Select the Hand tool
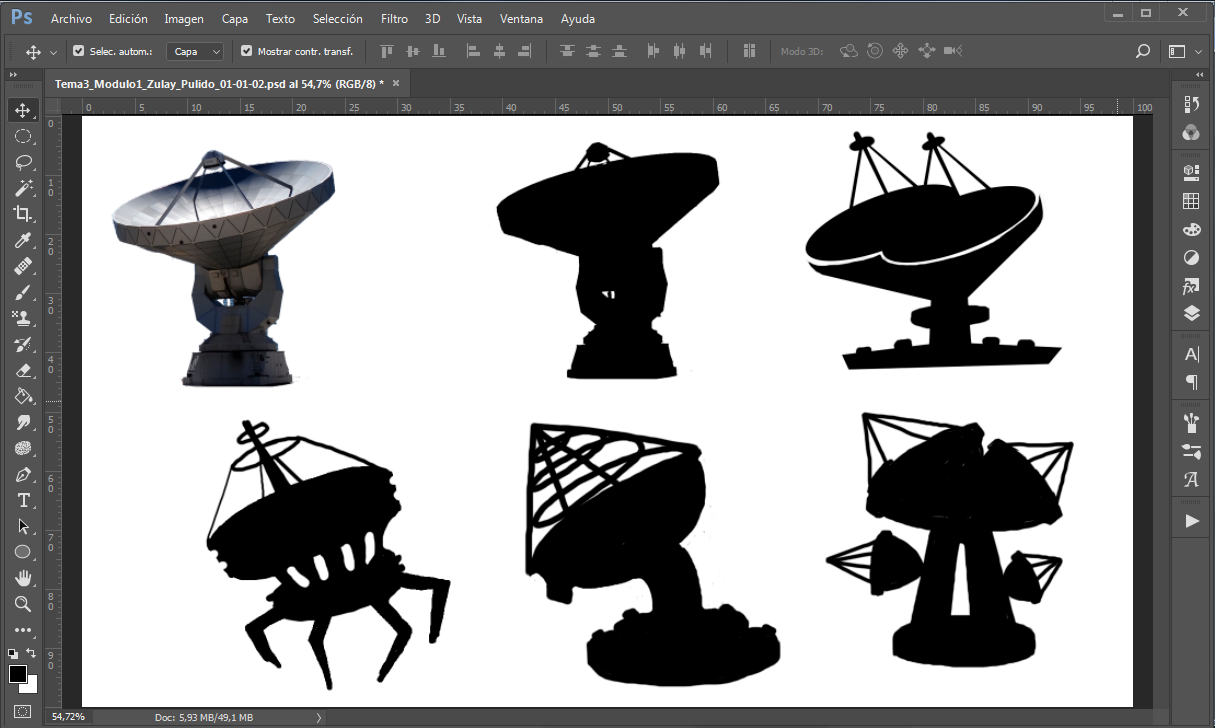Image resolution: width=1215 pixels, height=728 pixels. (23, 578)
